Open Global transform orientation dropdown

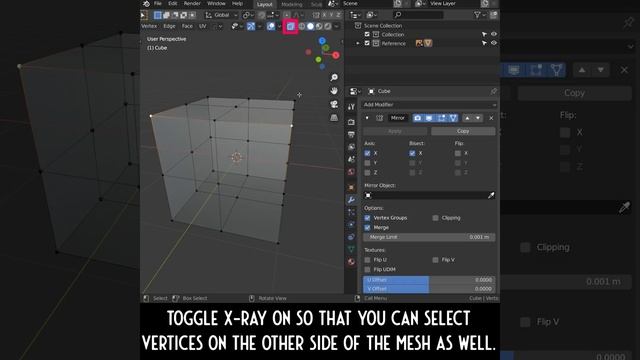pos(222,15)
